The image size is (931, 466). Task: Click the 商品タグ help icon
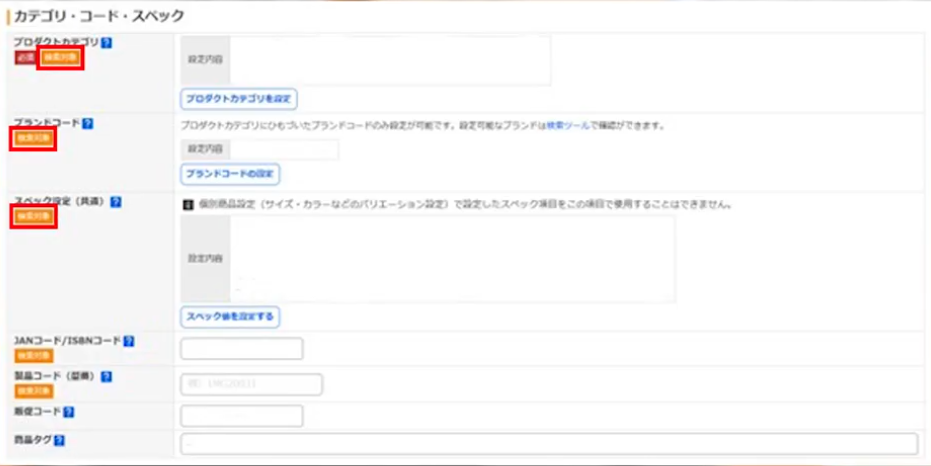60,439
